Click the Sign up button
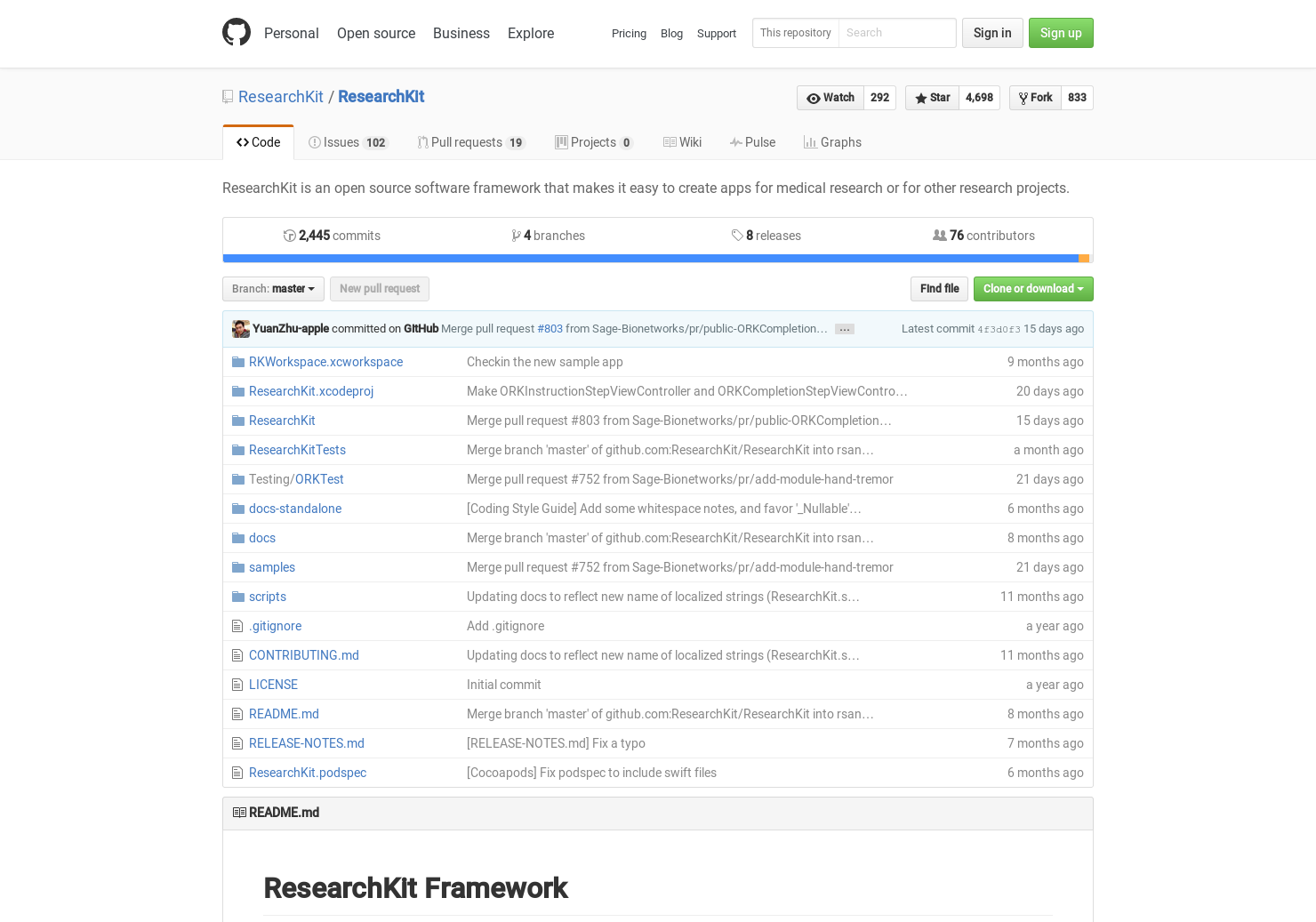 click(x=1060, y=33)
